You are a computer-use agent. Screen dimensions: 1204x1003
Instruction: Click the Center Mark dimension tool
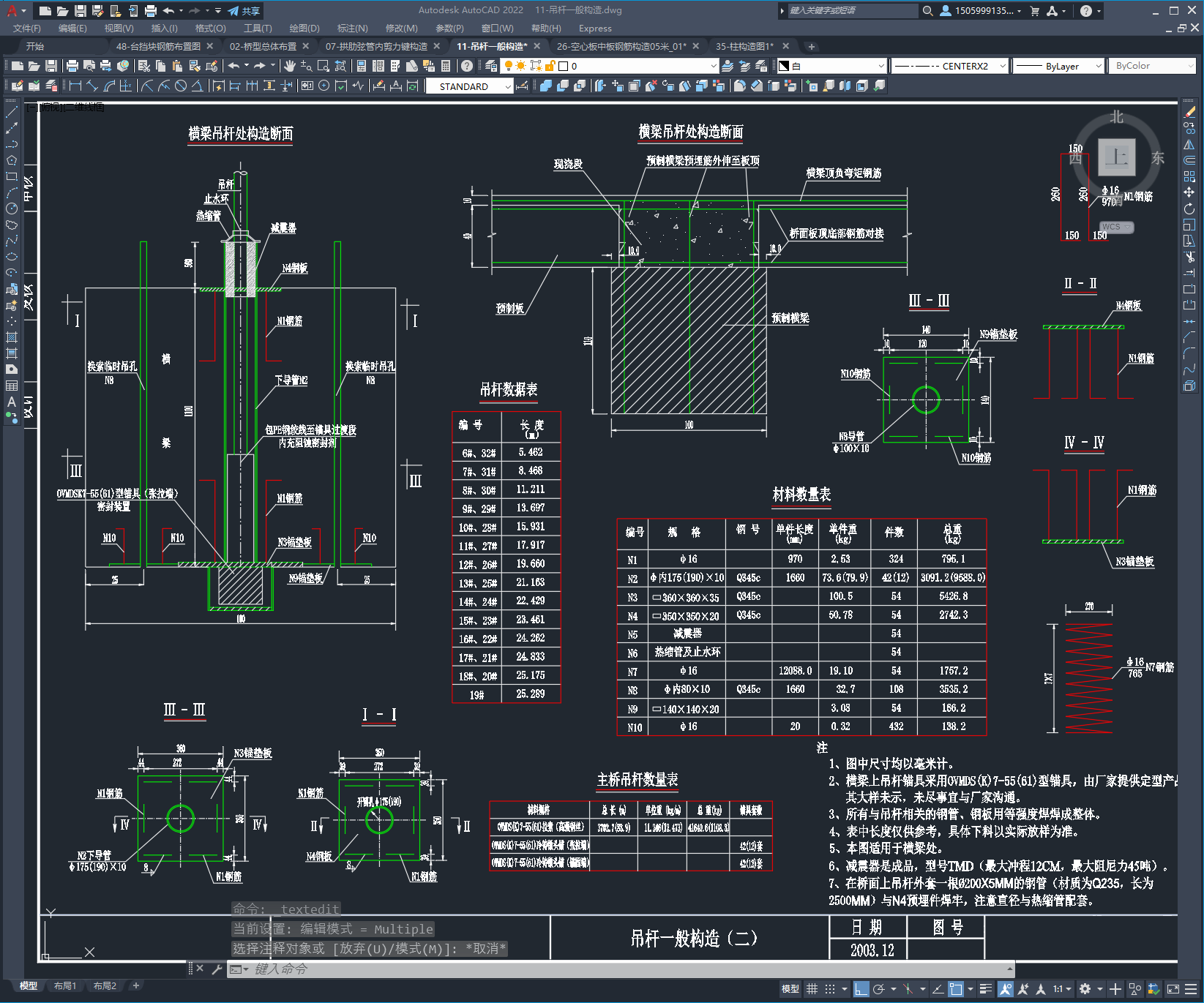click(324, 86)
